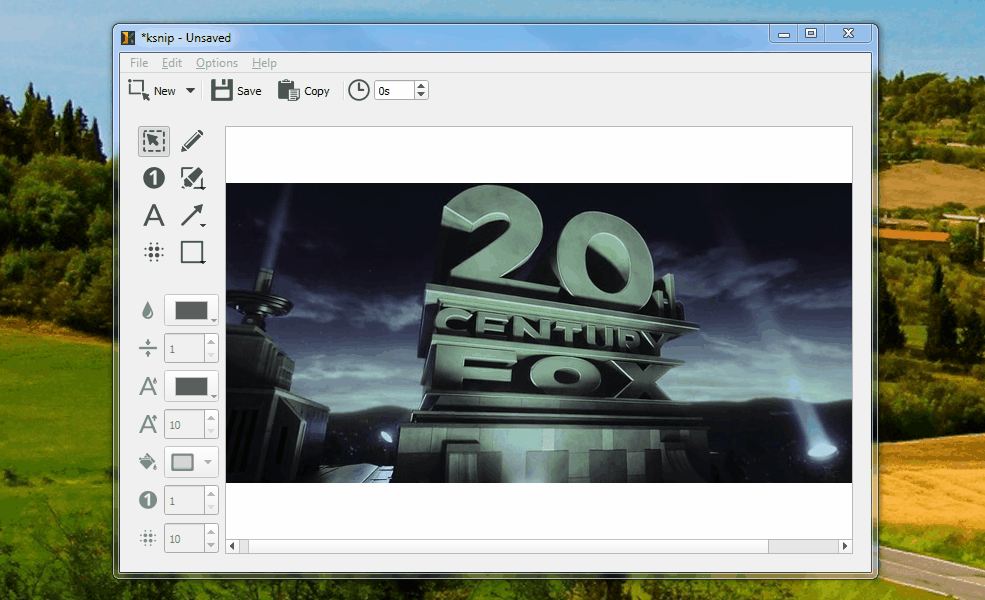The width and height of the screenshot is (985, 600).
Task: Open the Help menu
Action: 264,63
